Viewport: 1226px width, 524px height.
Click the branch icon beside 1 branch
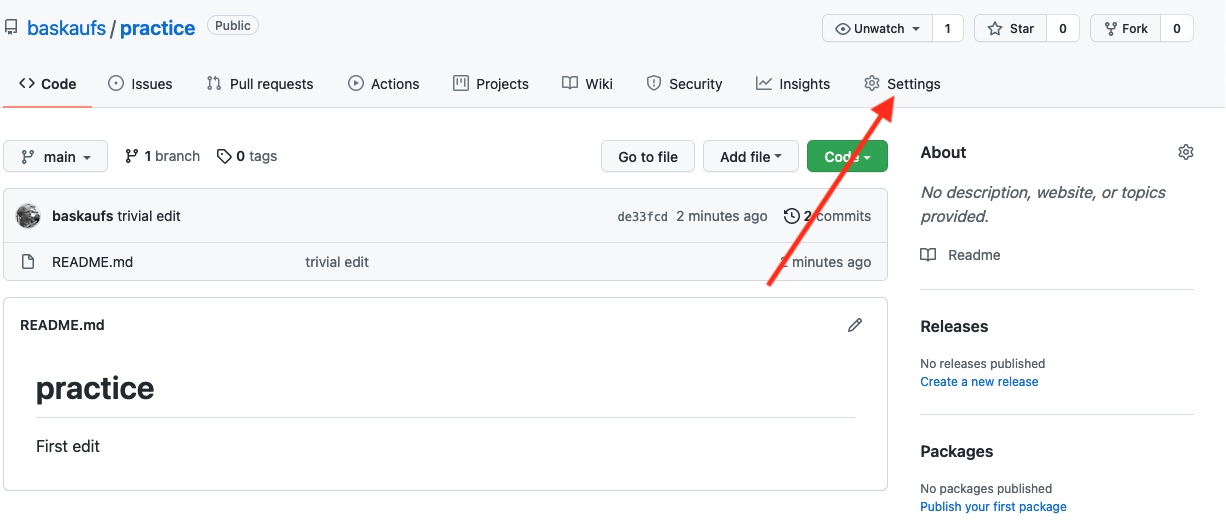click(132, 156)
